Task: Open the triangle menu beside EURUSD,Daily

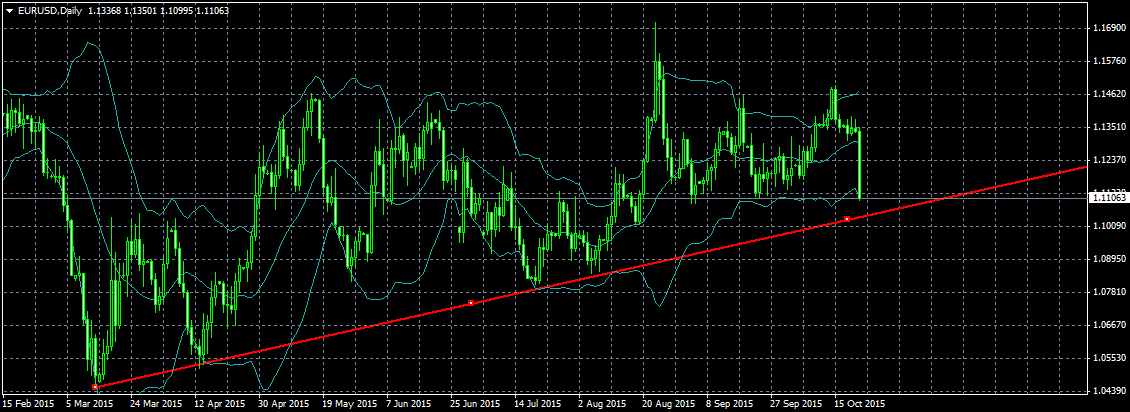Action: coord(9,11)
